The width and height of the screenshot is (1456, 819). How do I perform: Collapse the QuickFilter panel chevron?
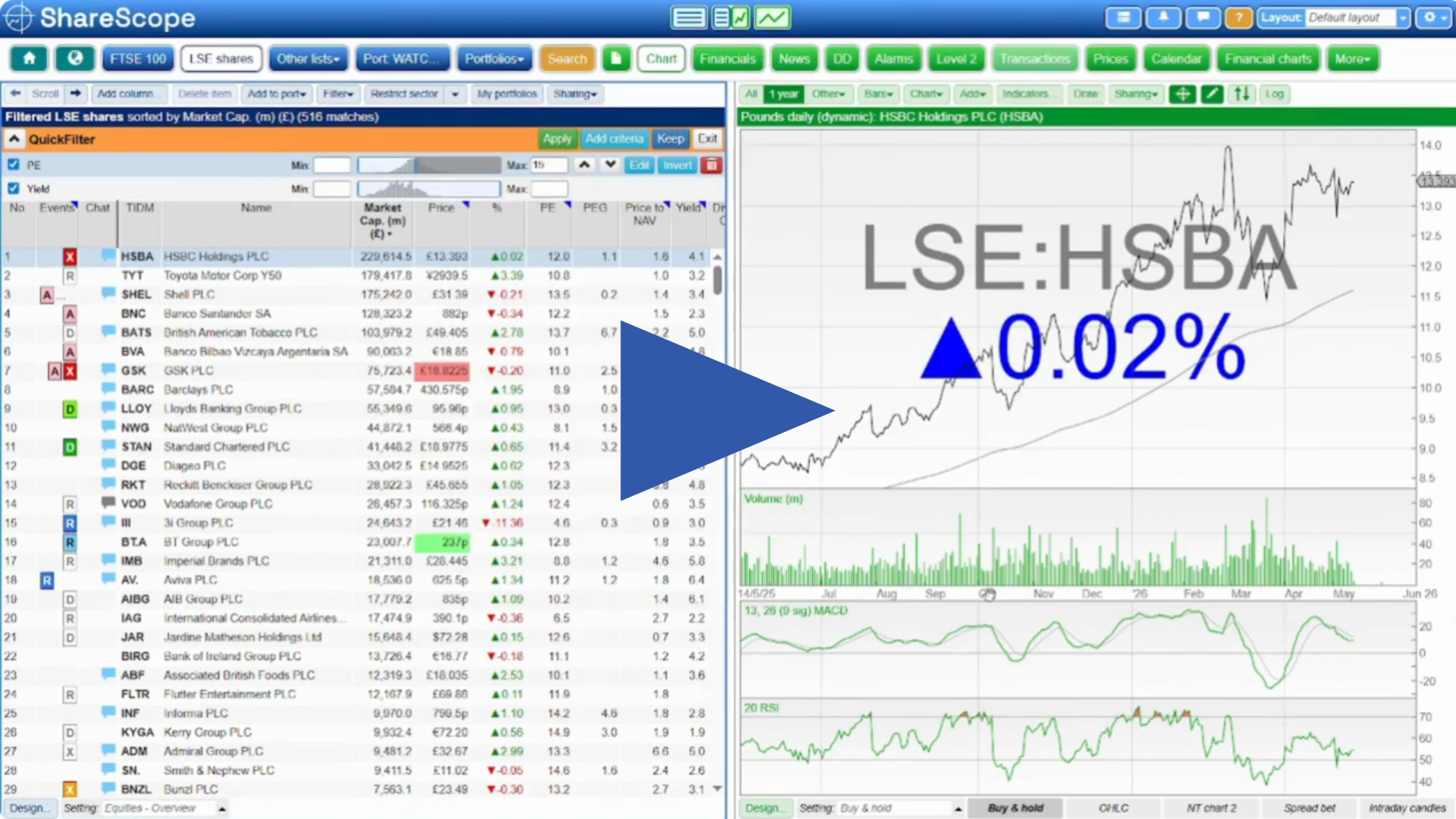(14, 139)
